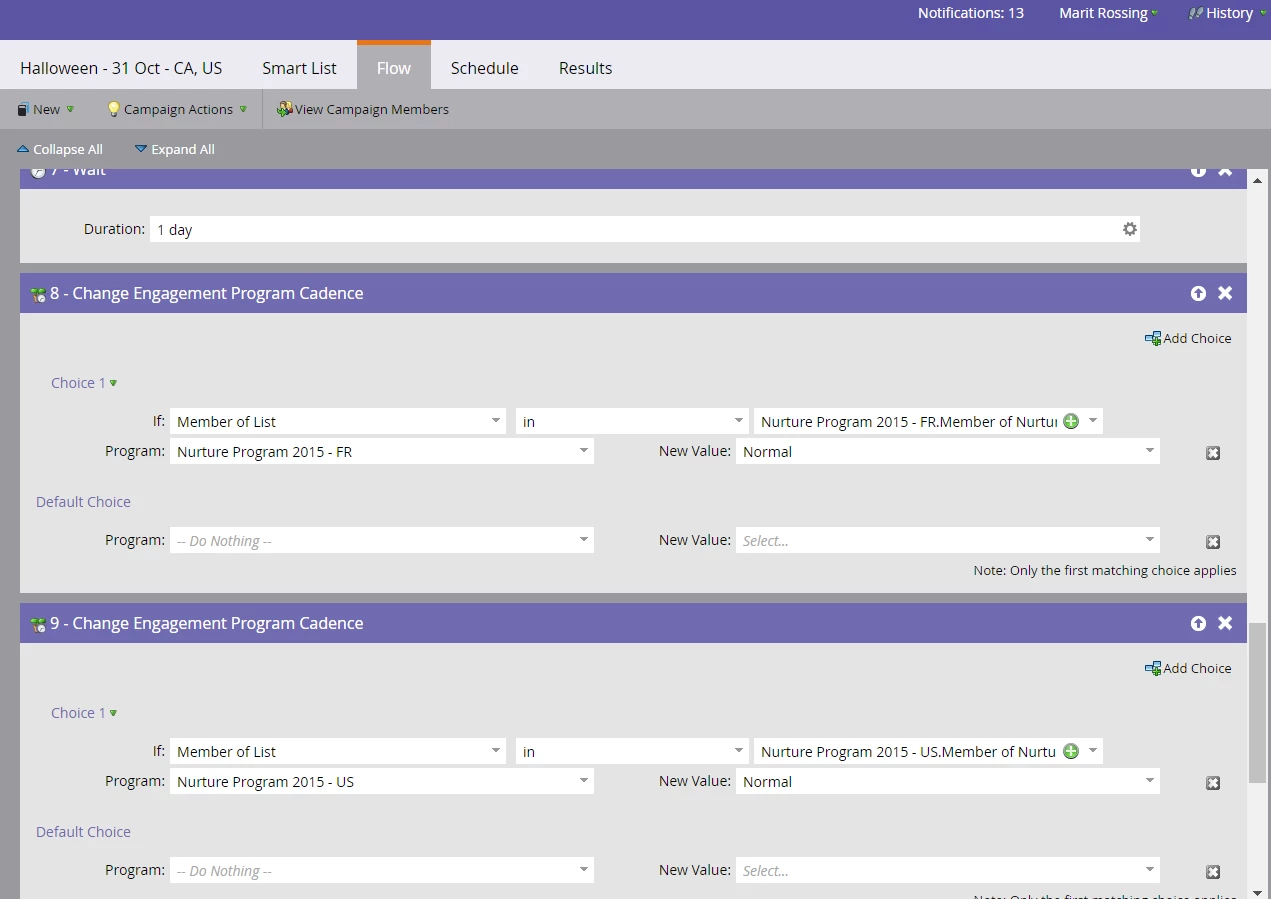Open Nurture Program 2015 - FR.Member list dropdown
This screenshot has height=899, width=1271.
click(1093, 421)
